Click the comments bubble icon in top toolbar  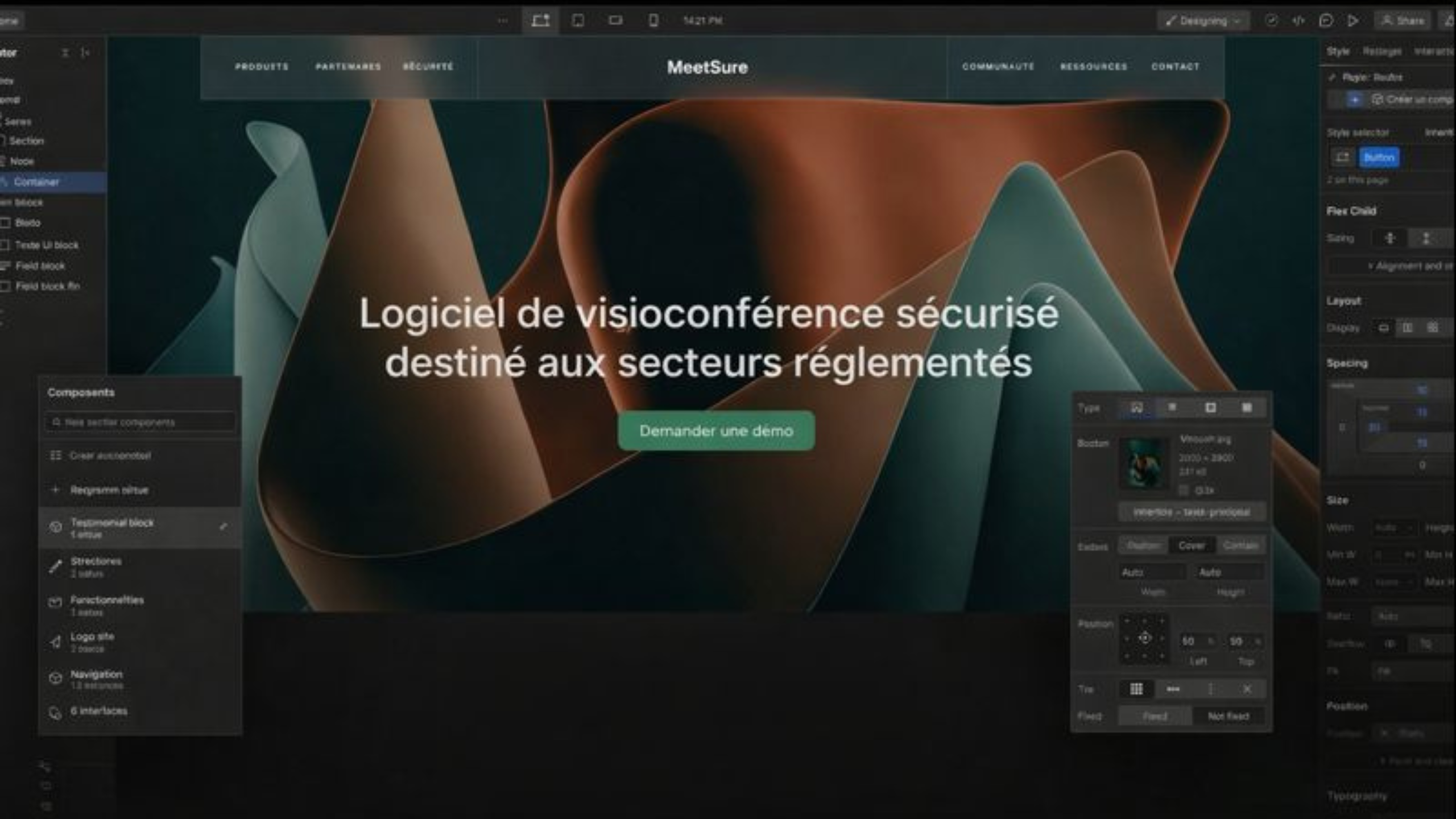tap(1326, 22)
